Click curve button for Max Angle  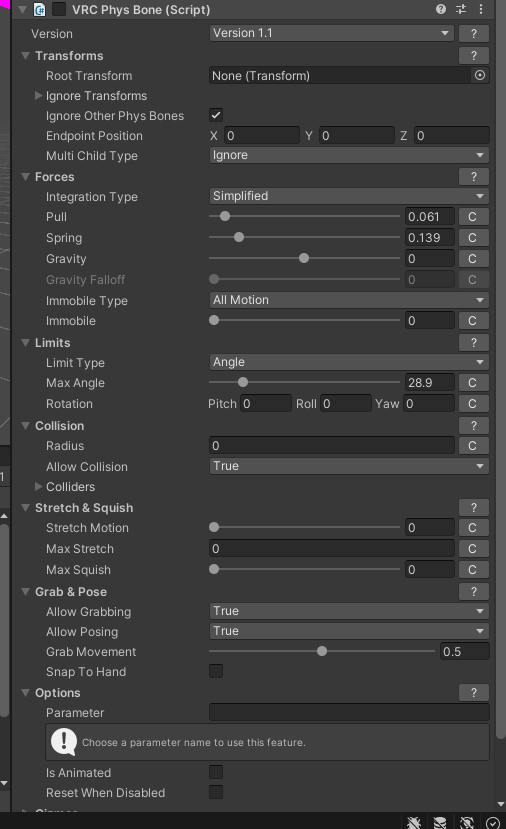coord(472,383)
